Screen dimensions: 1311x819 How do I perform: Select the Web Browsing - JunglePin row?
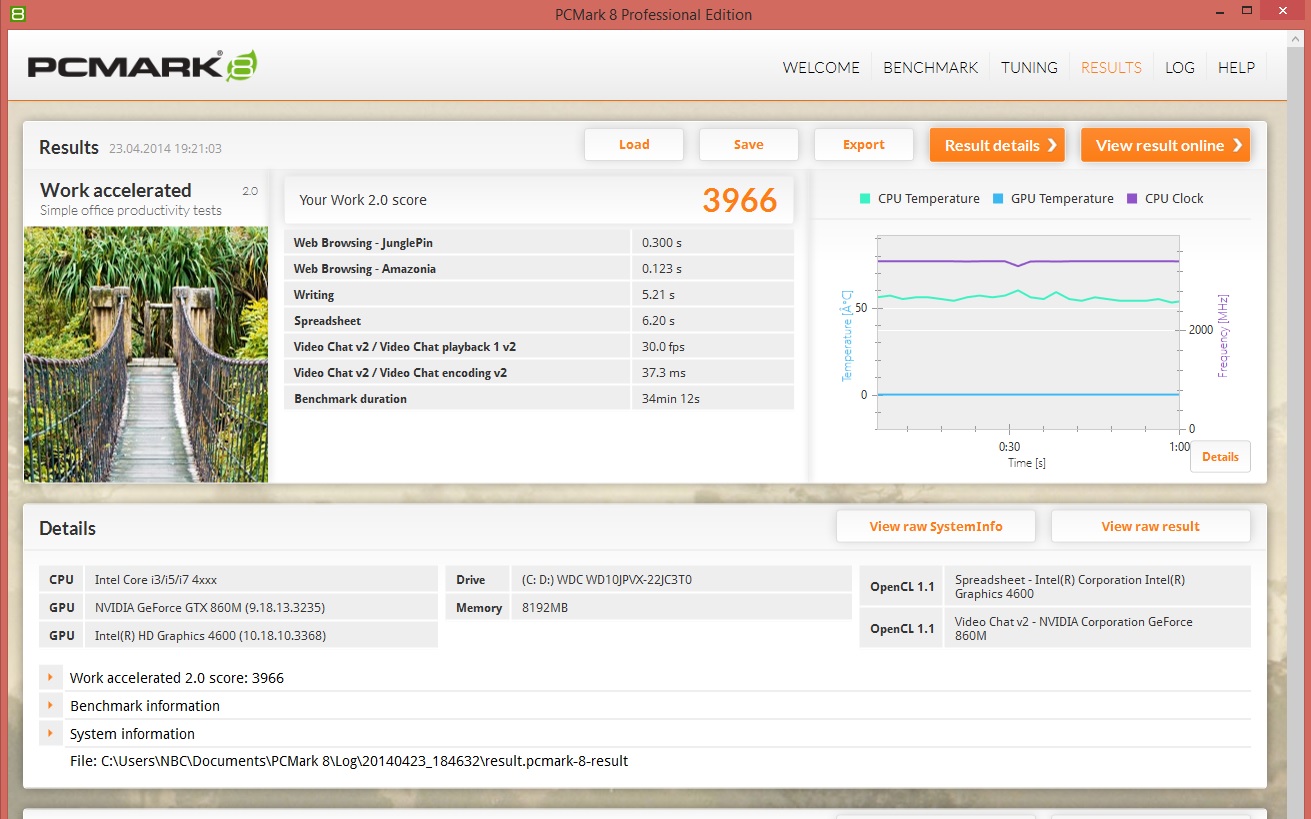(x=539, y=242)
